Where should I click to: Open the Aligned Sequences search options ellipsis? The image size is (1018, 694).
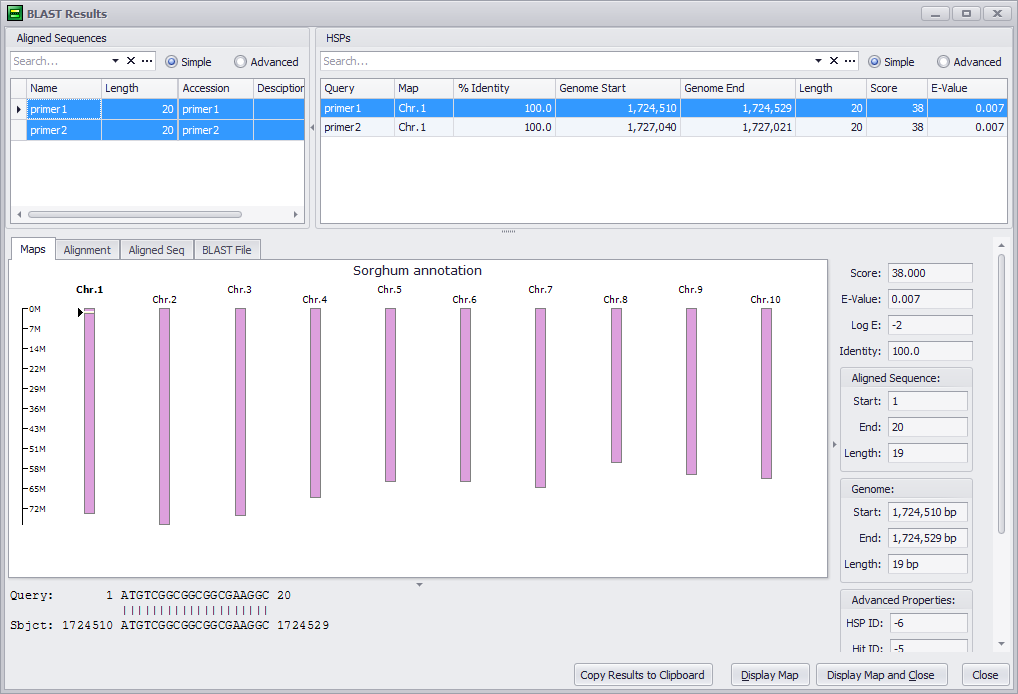click(146, 62)
